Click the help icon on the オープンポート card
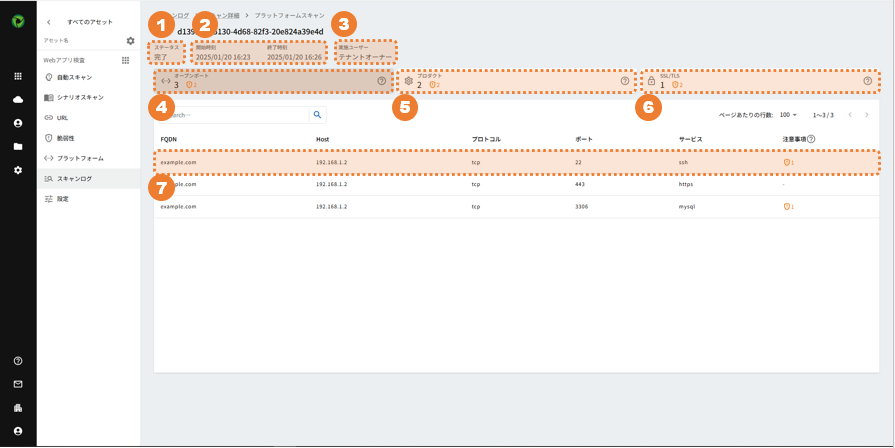 (381, 81)
